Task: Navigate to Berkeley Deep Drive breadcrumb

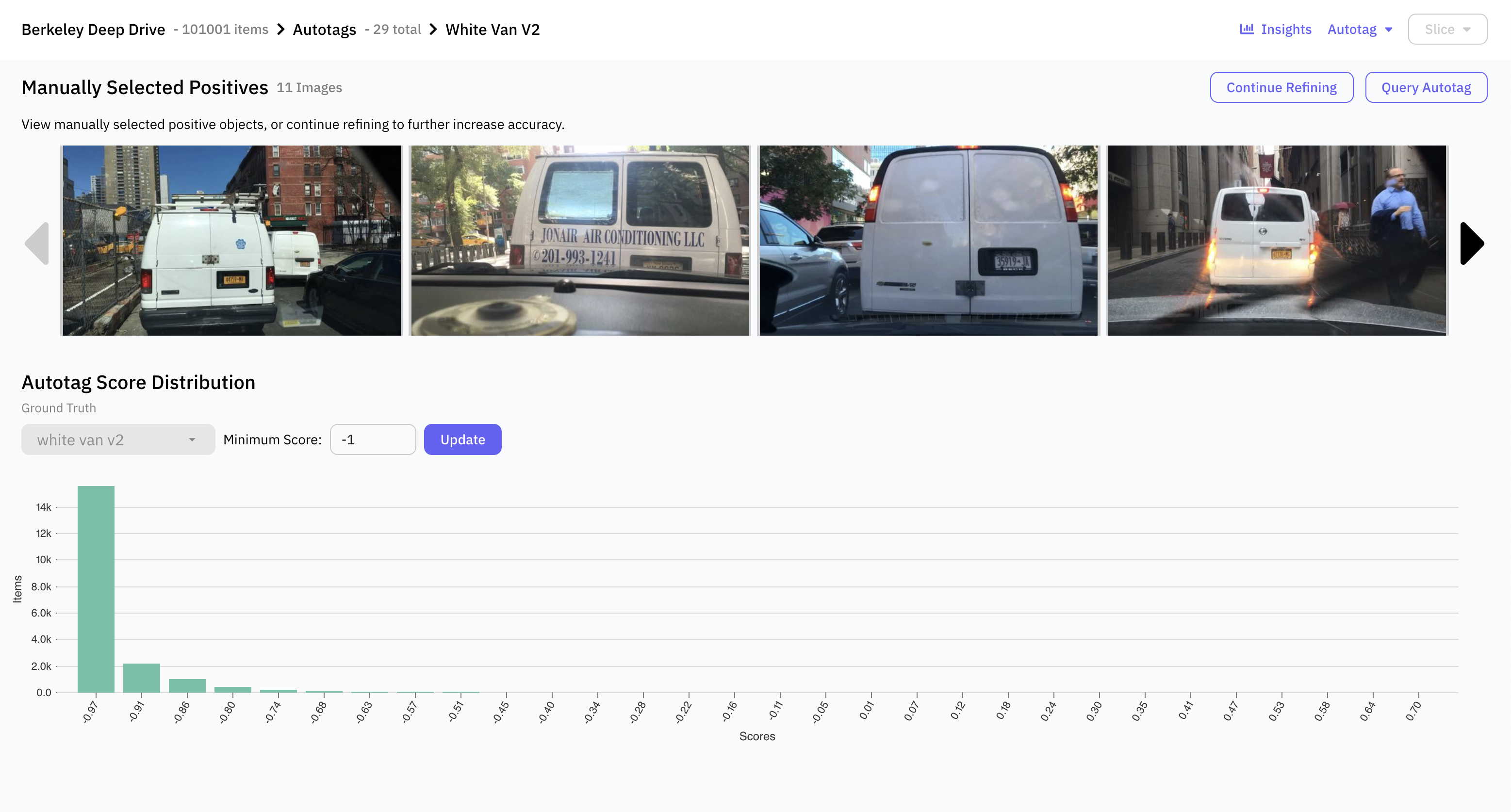Action: (x=93, y=29)
